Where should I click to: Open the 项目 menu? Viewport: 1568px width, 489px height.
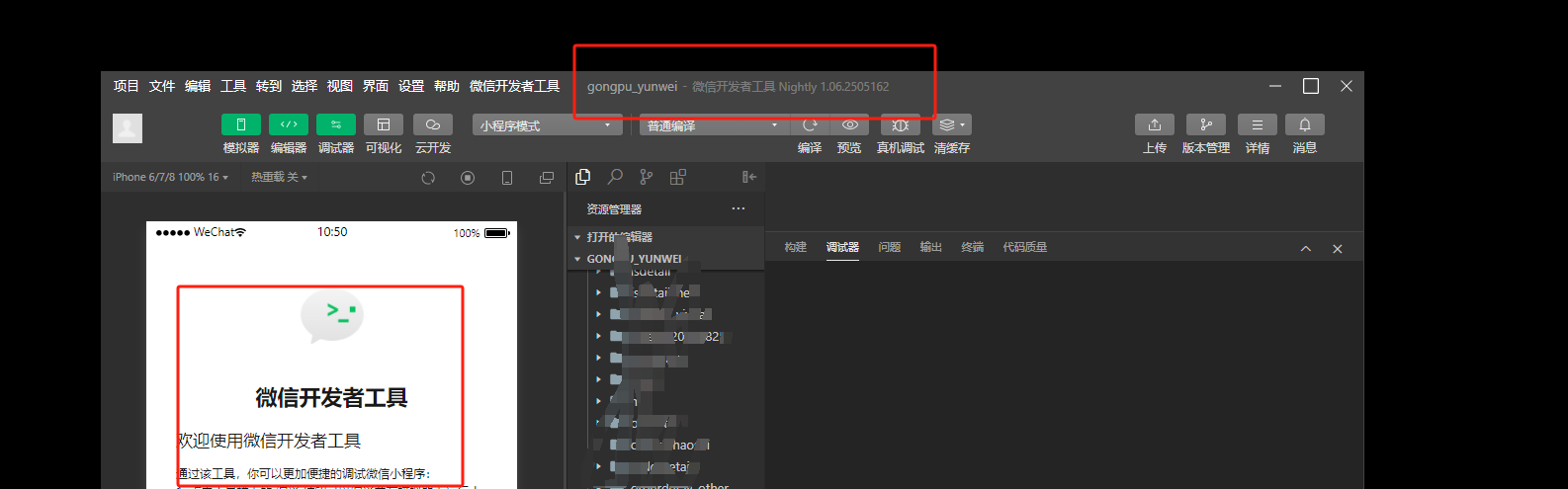[127, 87]
